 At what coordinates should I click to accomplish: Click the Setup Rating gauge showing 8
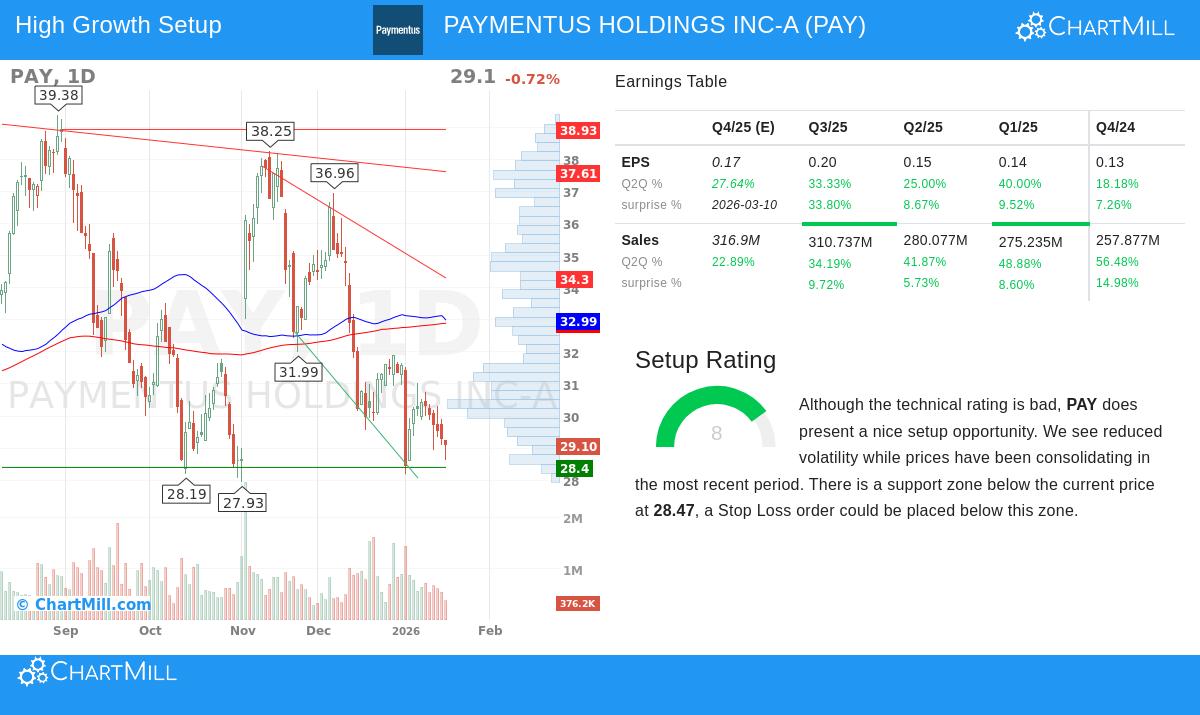click(x=716, y=432)
